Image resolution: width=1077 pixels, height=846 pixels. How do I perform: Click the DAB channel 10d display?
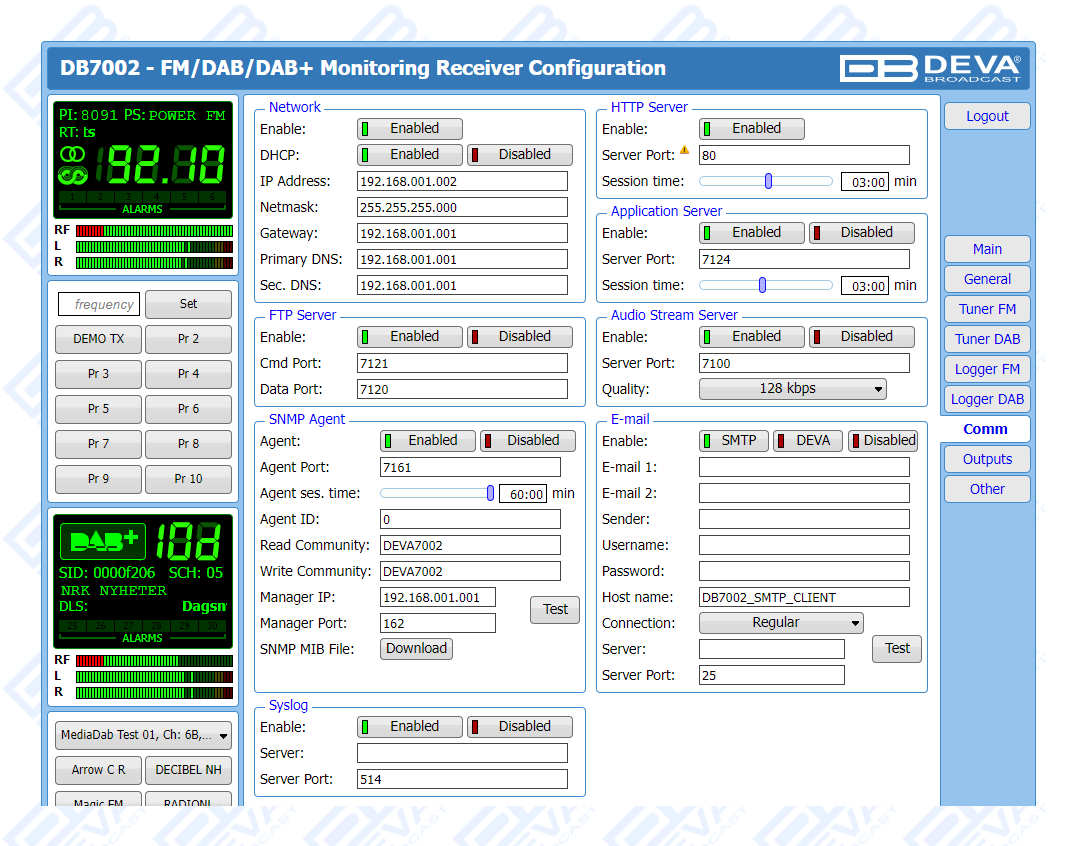190,541
